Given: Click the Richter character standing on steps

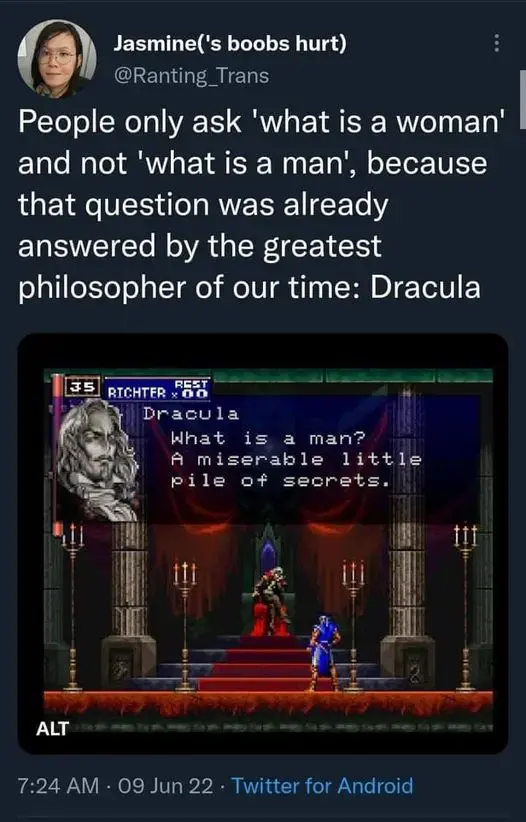Looking at the screenshot, I should coord(323,653).
